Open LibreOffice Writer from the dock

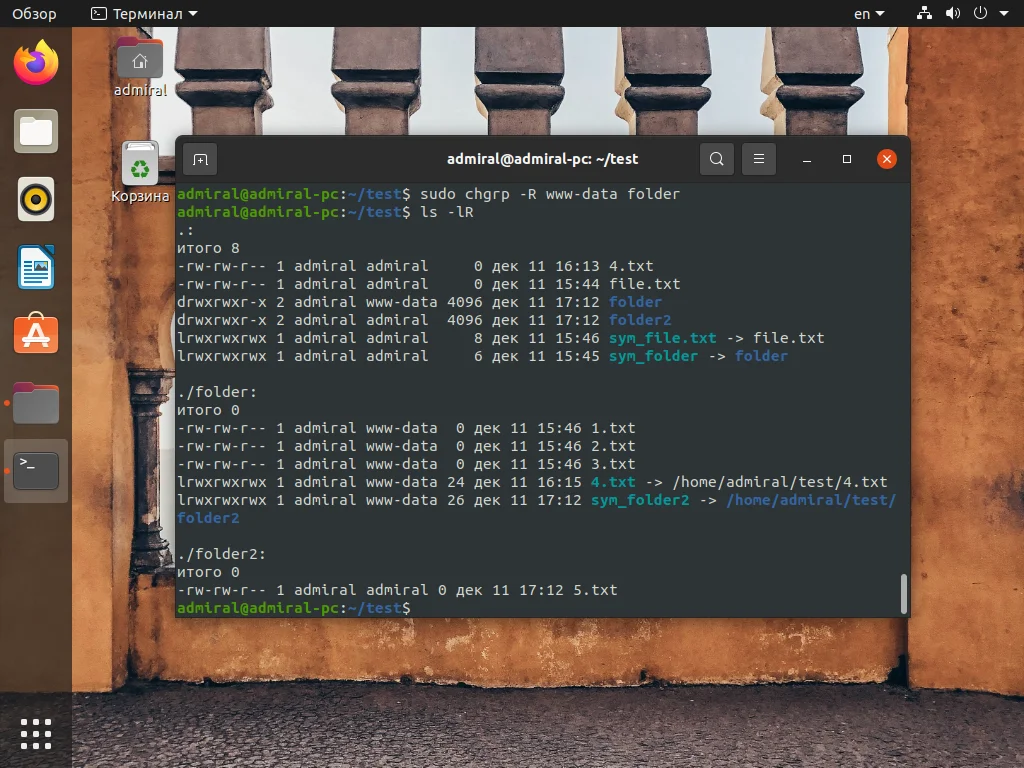point(36,267)
